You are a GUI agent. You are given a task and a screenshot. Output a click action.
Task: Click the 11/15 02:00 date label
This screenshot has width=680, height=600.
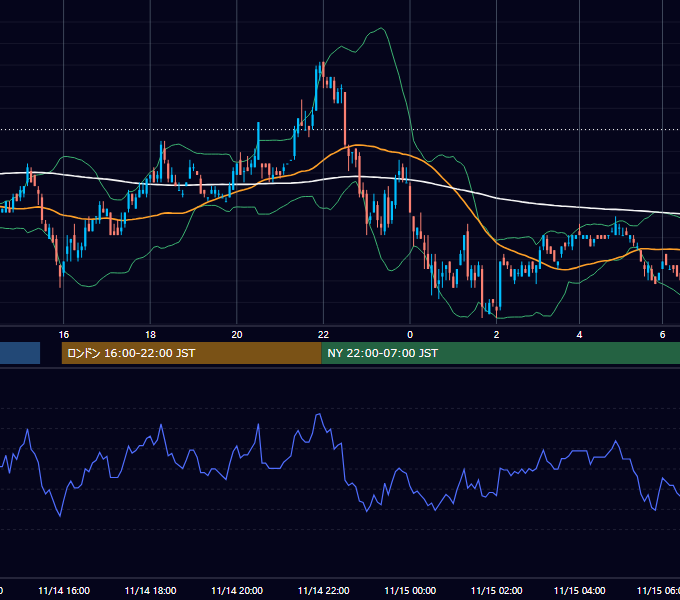pos(497,591)
